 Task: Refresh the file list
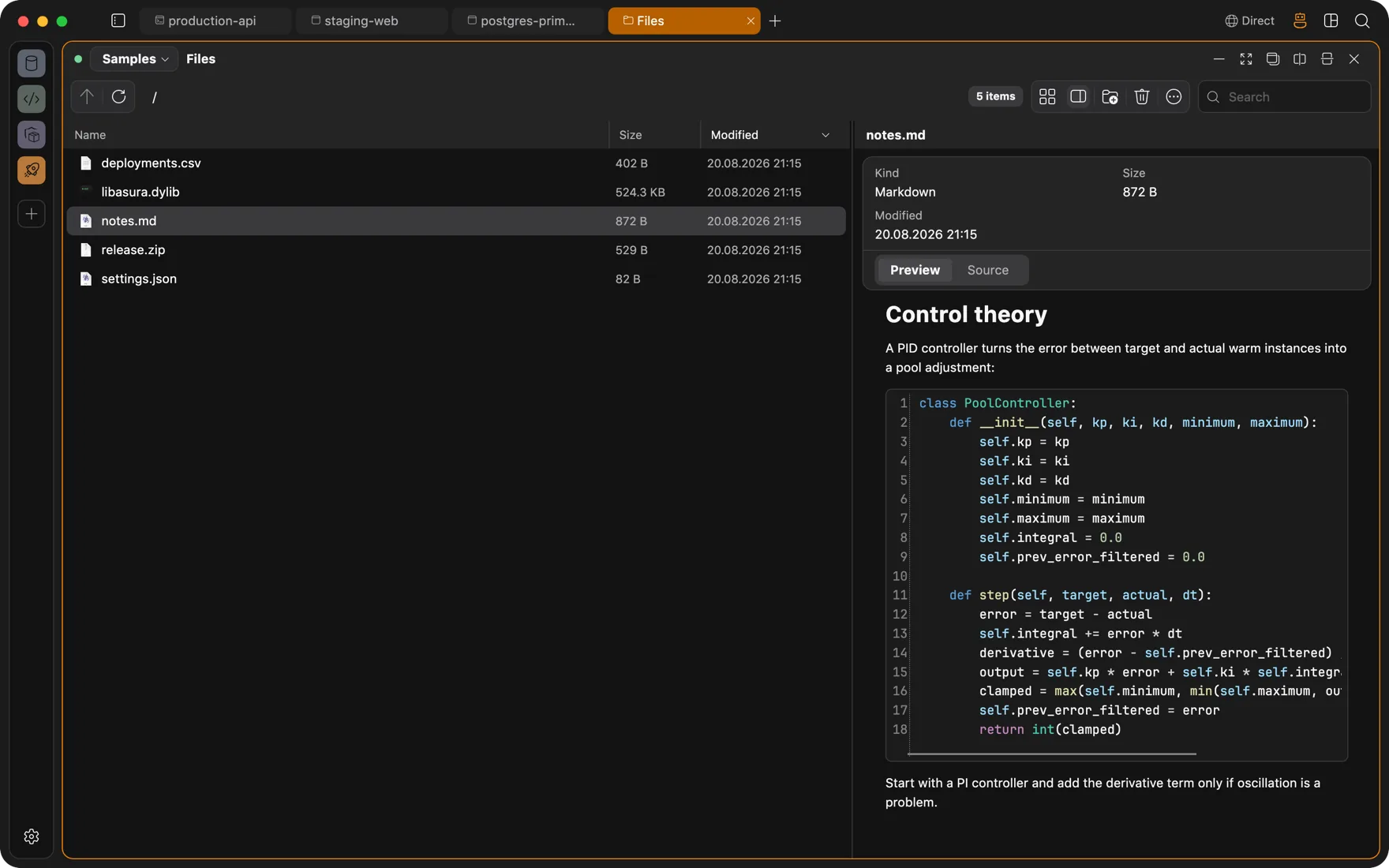[118, 96]
